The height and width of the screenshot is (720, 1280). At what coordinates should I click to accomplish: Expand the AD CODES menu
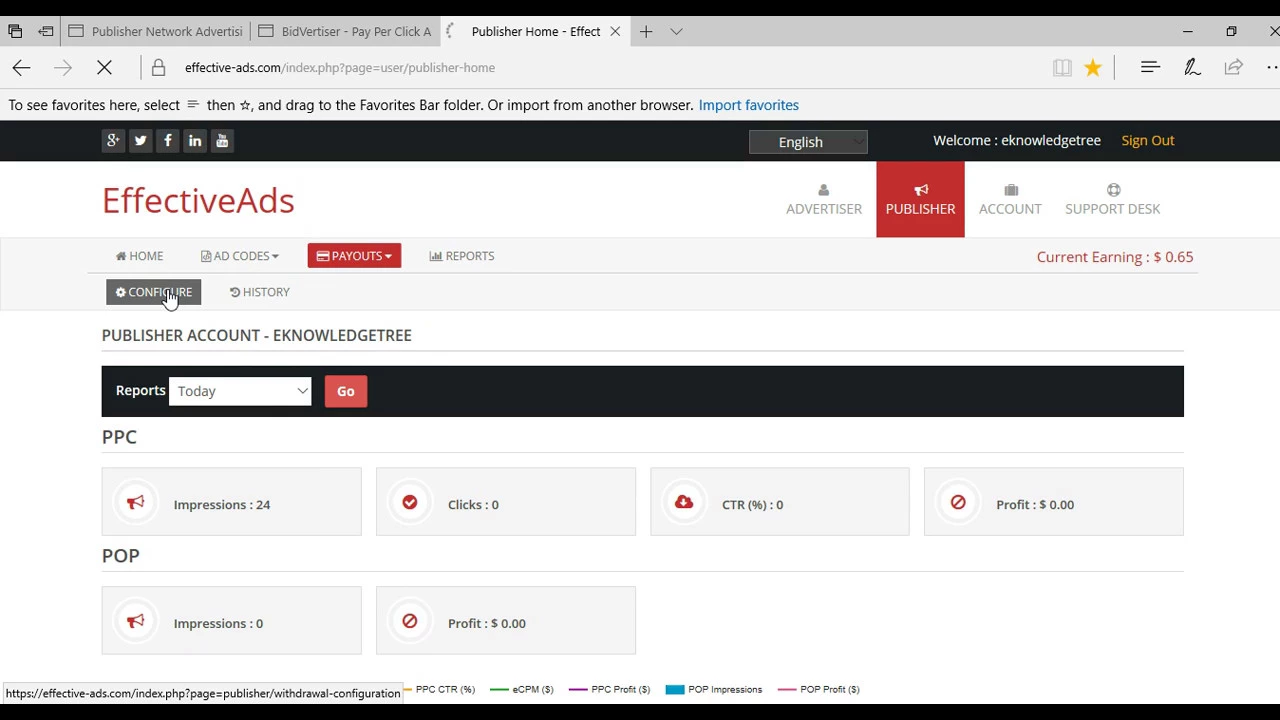240,256
